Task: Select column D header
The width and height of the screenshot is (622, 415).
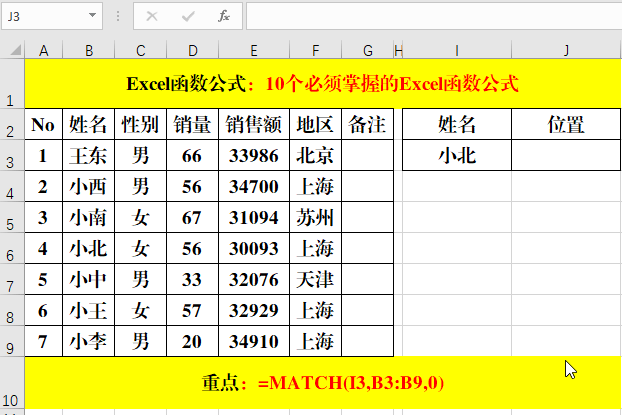Action: pos(192,51)
